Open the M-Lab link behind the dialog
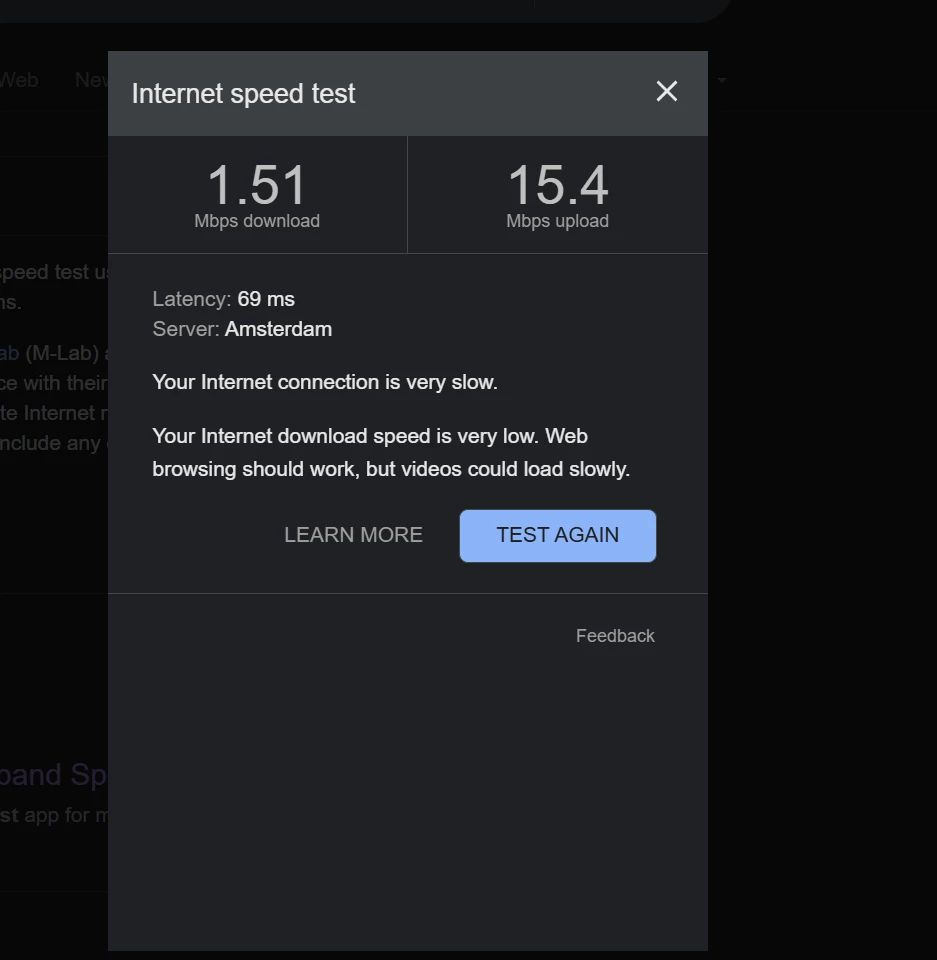The image size is (937, 960). (x=9, y=353)
